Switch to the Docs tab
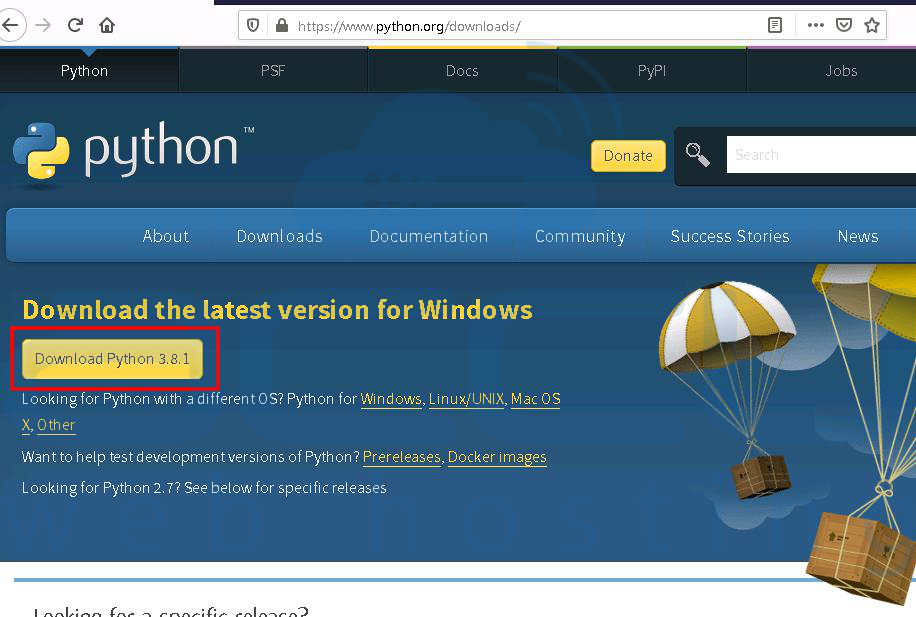 462,70
